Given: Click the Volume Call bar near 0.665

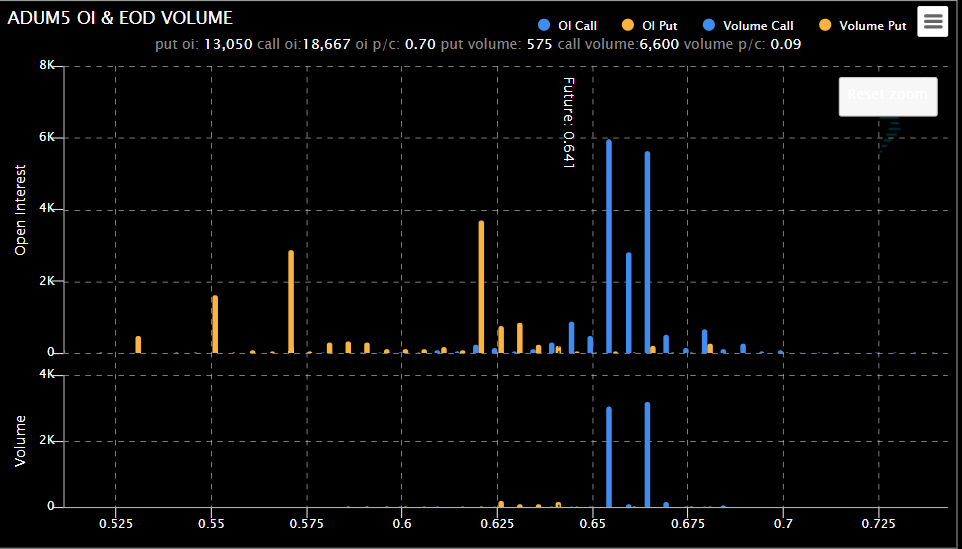Looking at the screenshot, I should (x=647, y=455).
